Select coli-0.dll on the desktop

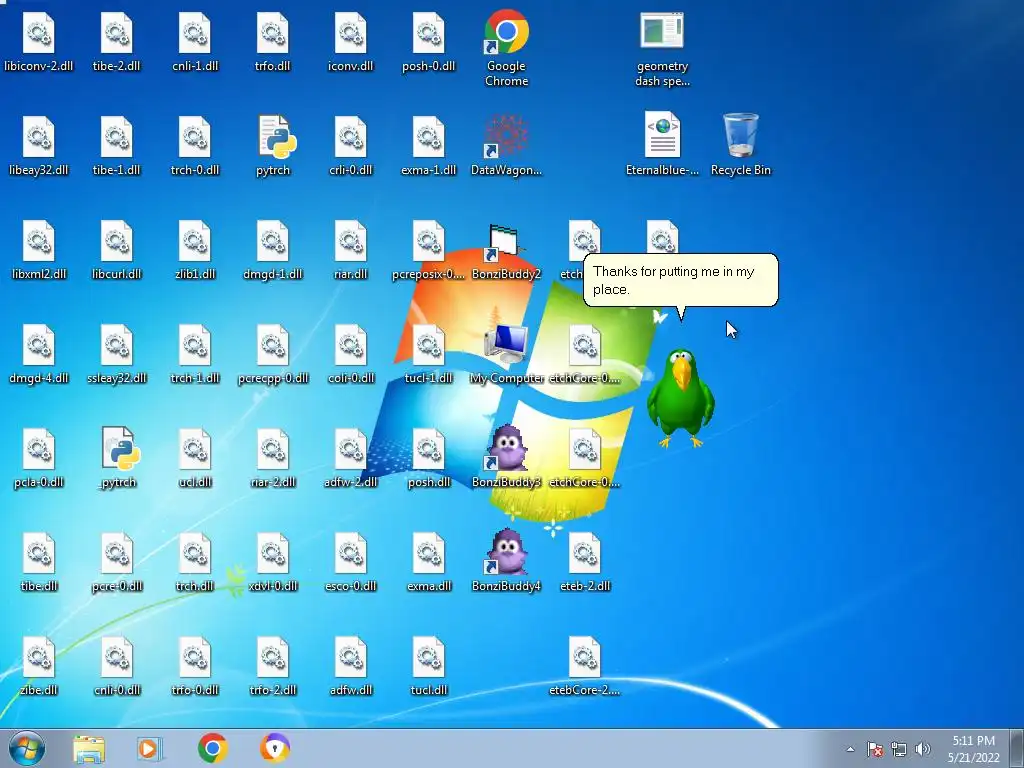(x=351, y=354)
